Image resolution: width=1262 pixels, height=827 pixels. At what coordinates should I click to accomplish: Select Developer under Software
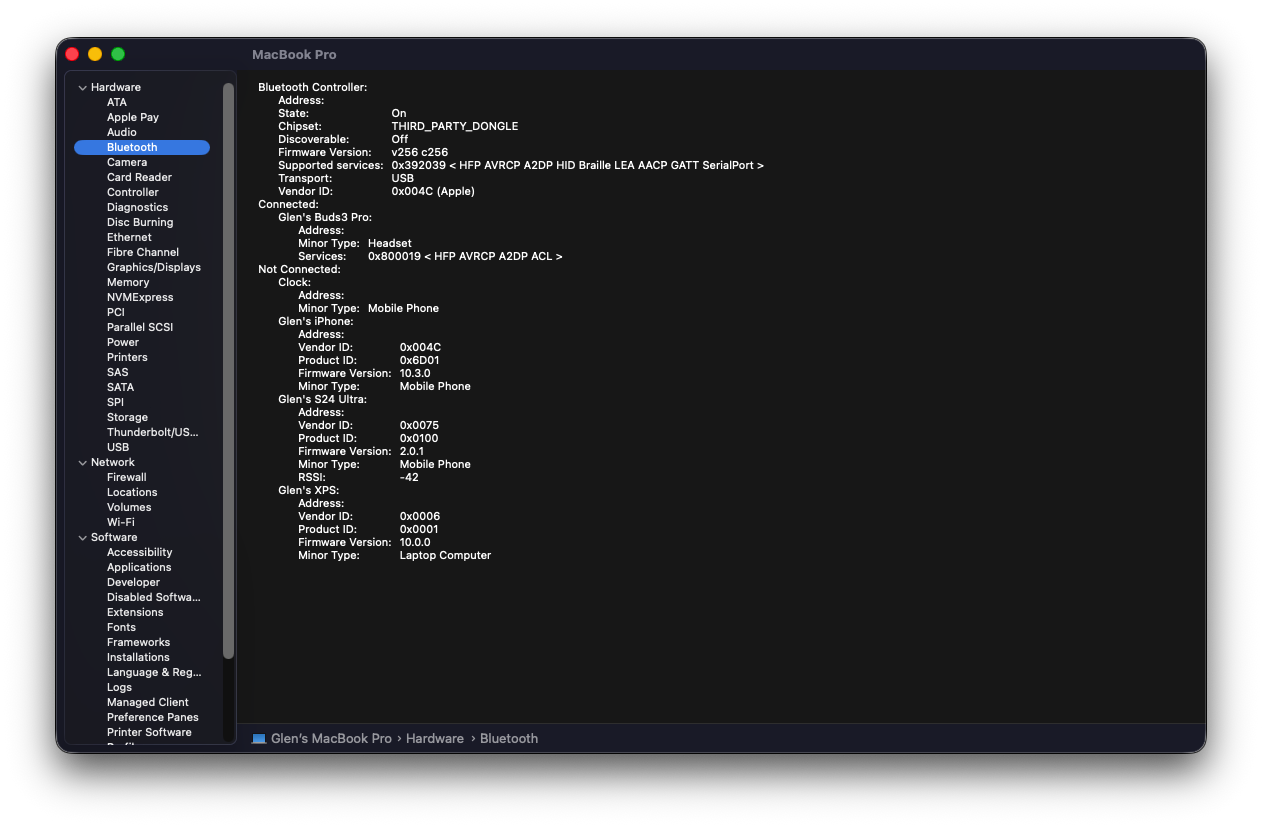tap(133, 582)
